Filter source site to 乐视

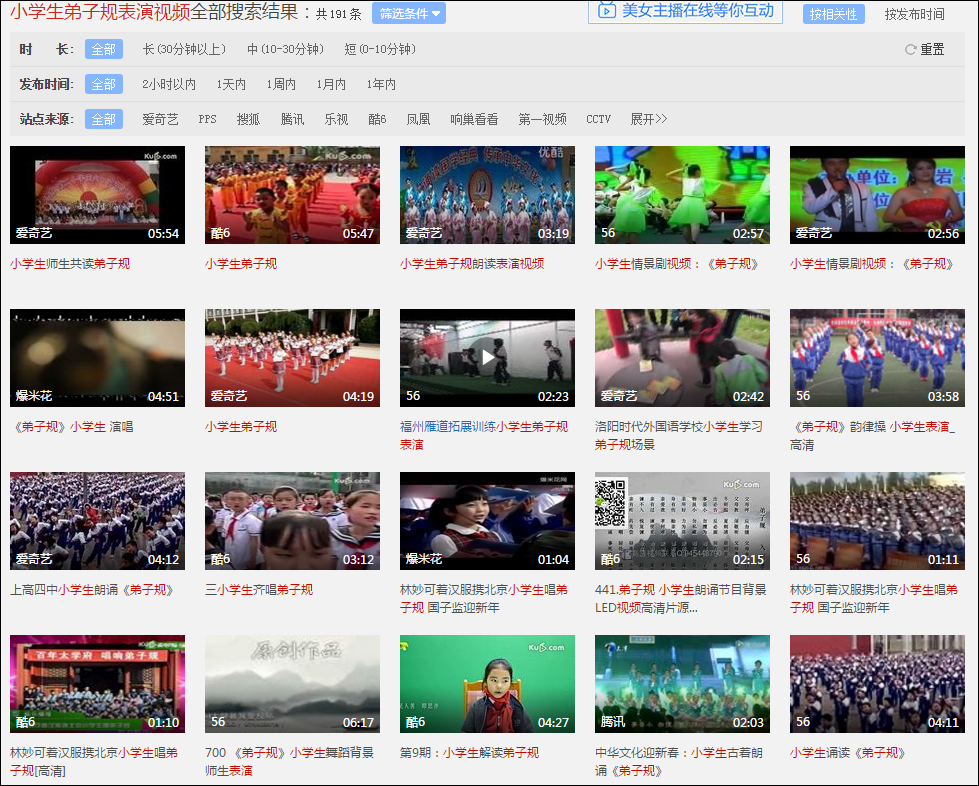(x=336, y=119)
